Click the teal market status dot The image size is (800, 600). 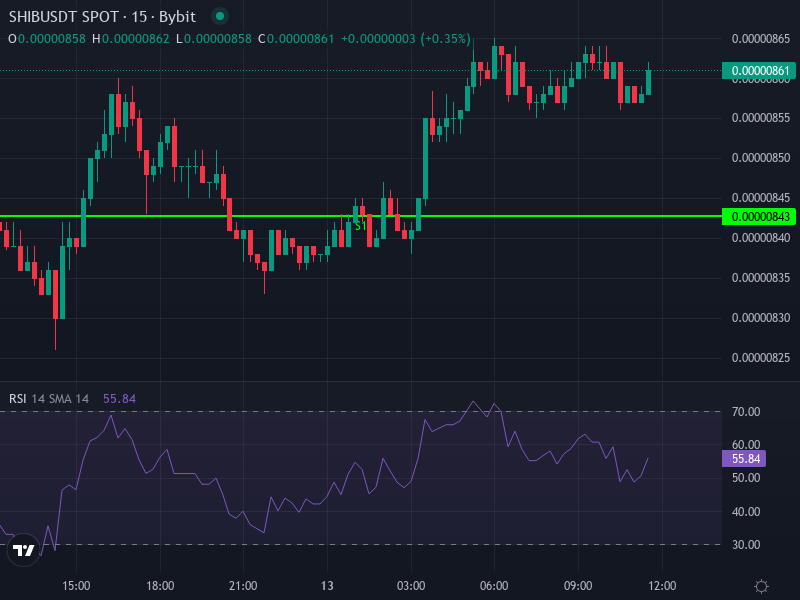coord(218,16)
